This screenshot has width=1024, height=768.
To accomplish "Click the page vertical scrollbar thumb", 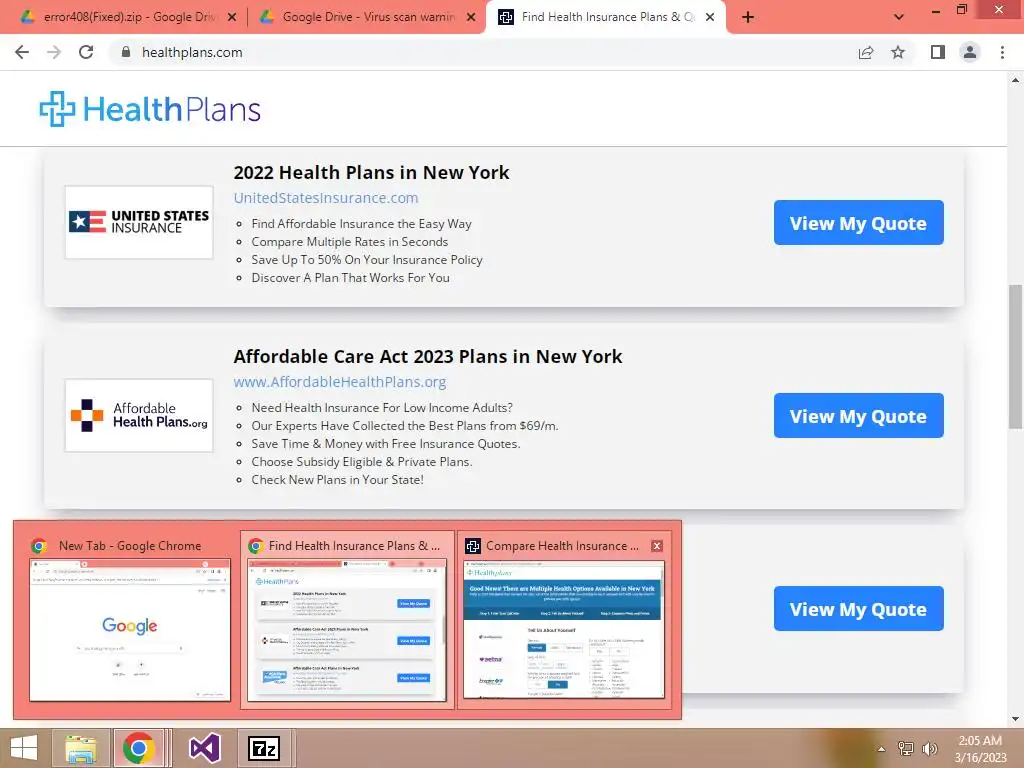I will [1015, 357].
